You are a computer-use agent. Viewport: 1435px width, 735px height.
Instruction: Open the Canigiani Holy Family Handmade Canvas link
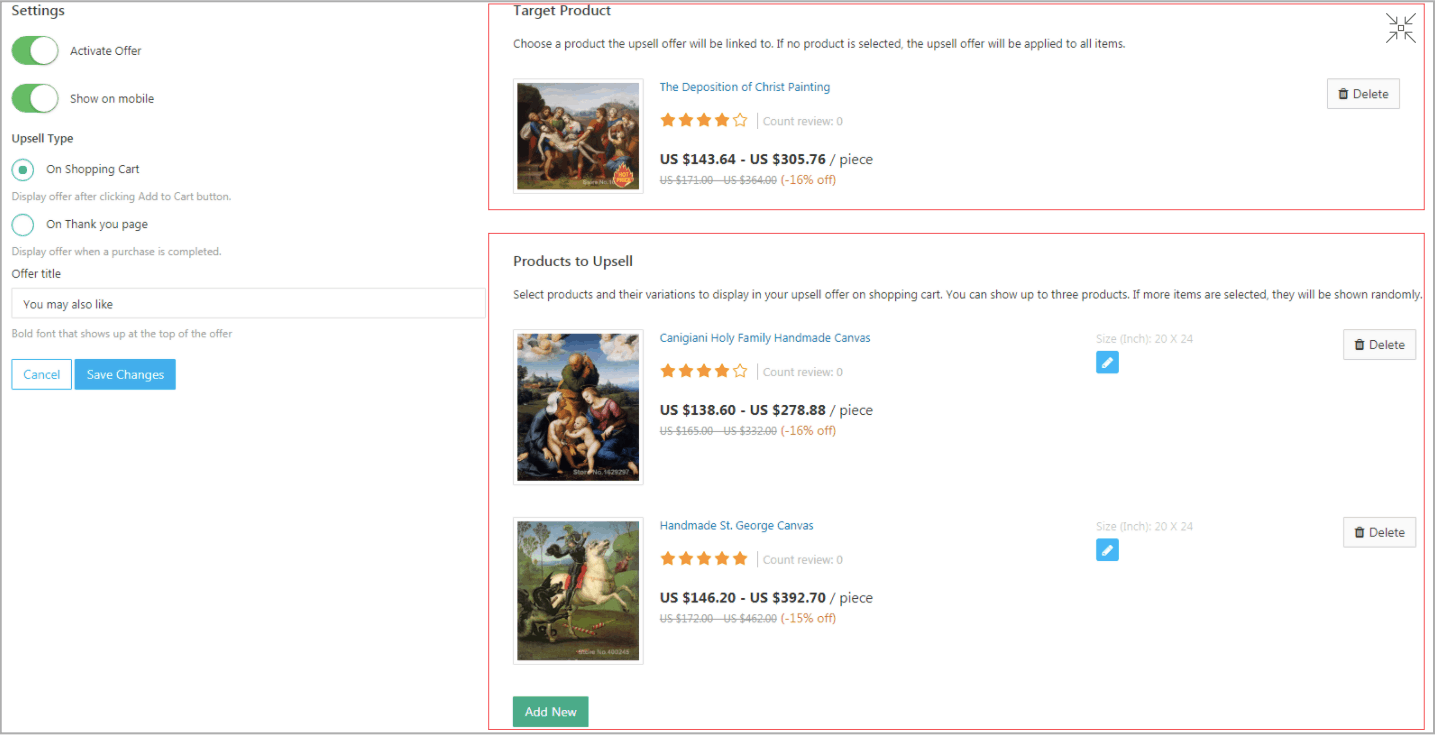[x=764, y=338]
